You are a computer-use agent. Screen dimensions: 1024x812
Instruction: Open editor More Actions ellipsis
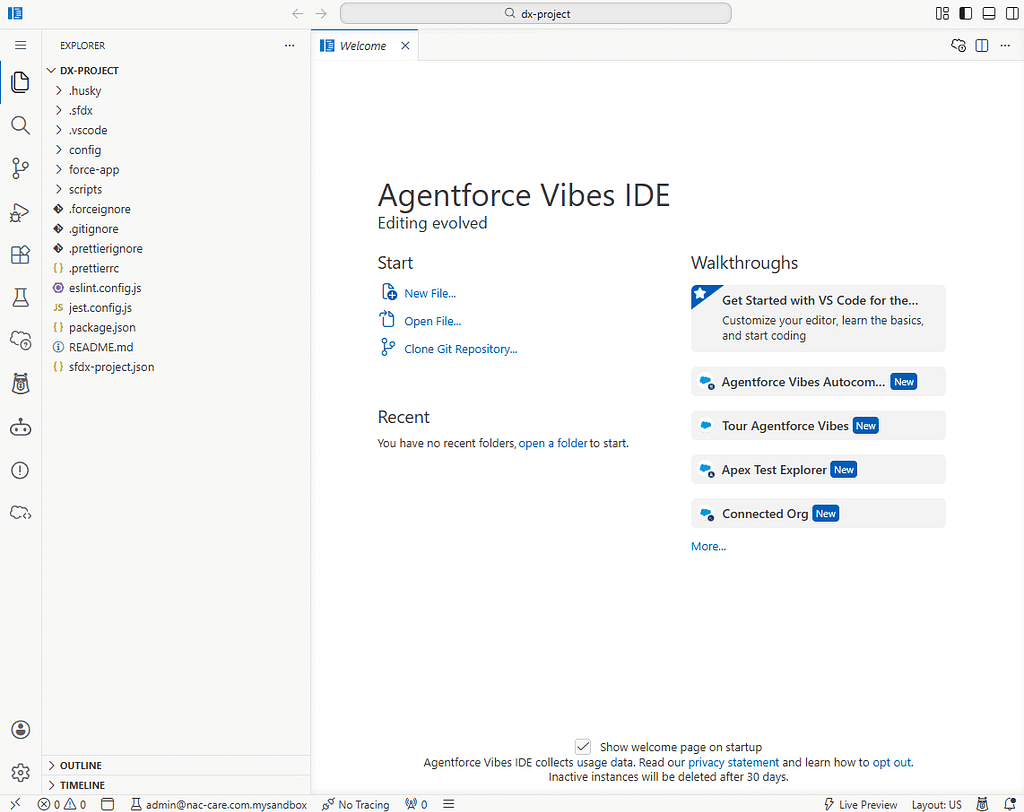click(1005, 46)
